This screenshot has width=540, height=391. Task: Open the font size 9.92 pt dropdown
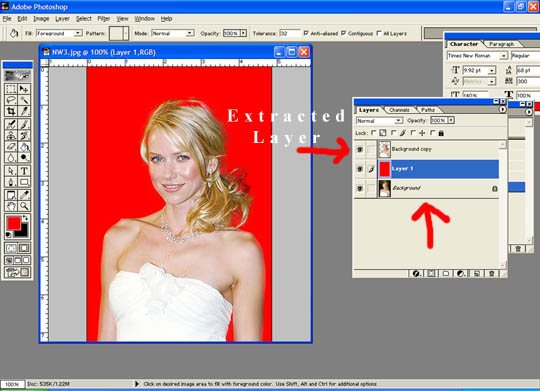pyautogui.click(x=492, y=71)
